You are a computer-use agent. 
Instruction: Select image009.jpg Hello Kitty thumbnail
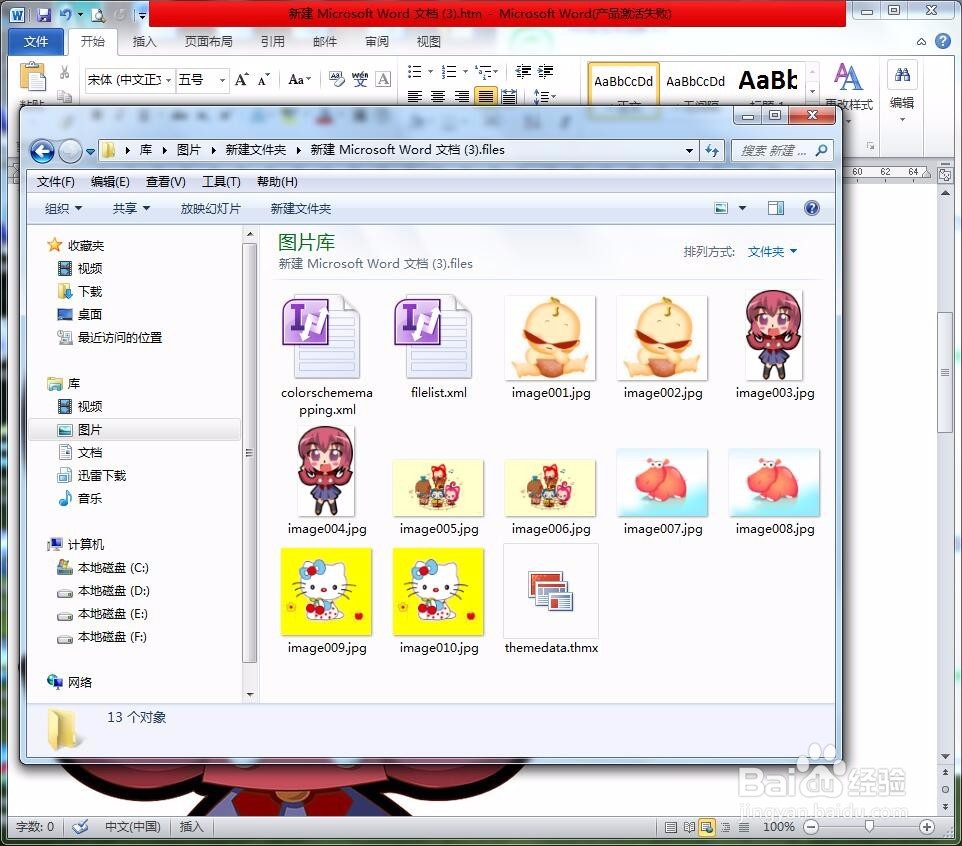(326, 591)
